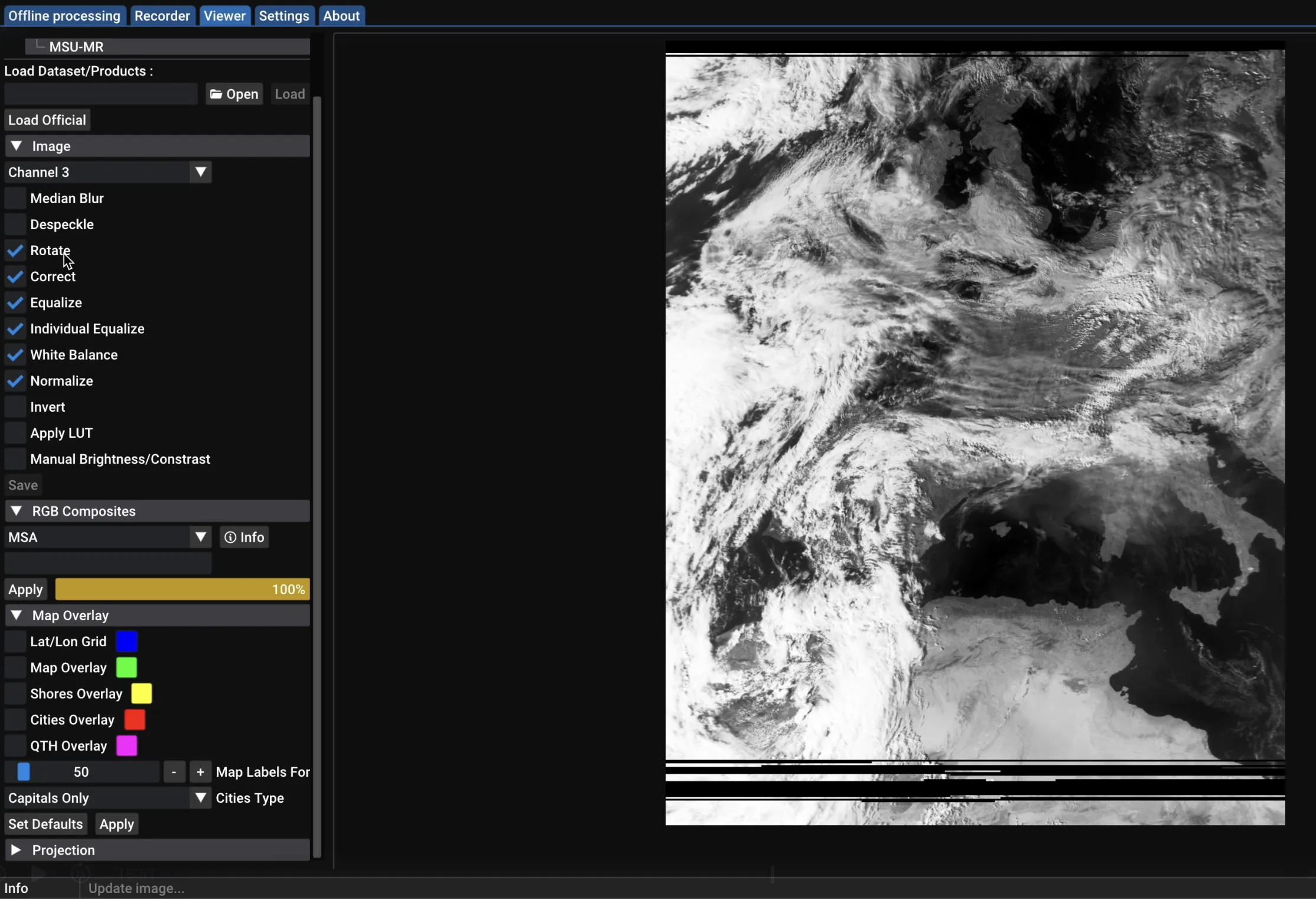Click the Save button under image filters
Screen dimensions: 1316x899
22,484
